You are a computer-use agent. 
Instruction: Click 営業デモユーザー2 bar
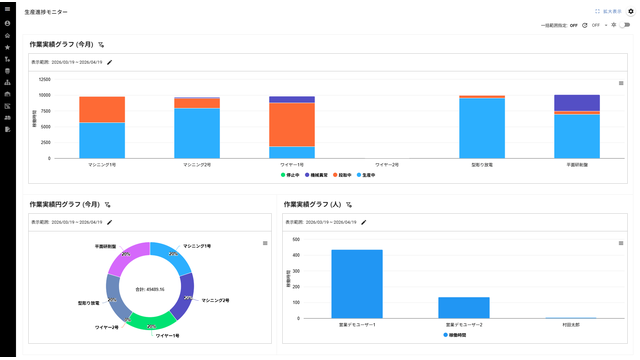(x=464, y=308)
